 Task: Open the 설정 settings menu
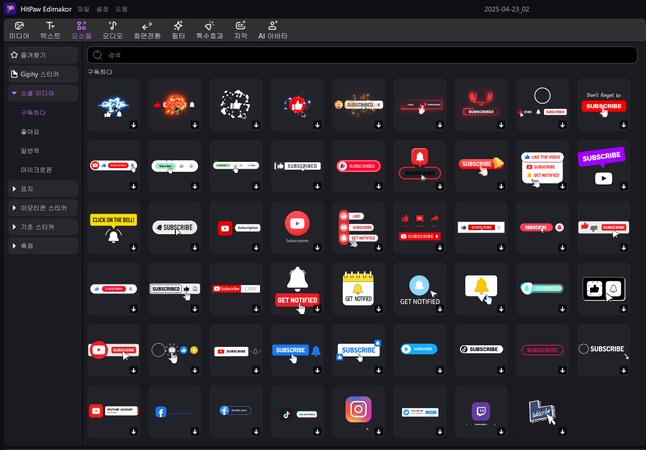pyautogui.click(x=102, y=9)
